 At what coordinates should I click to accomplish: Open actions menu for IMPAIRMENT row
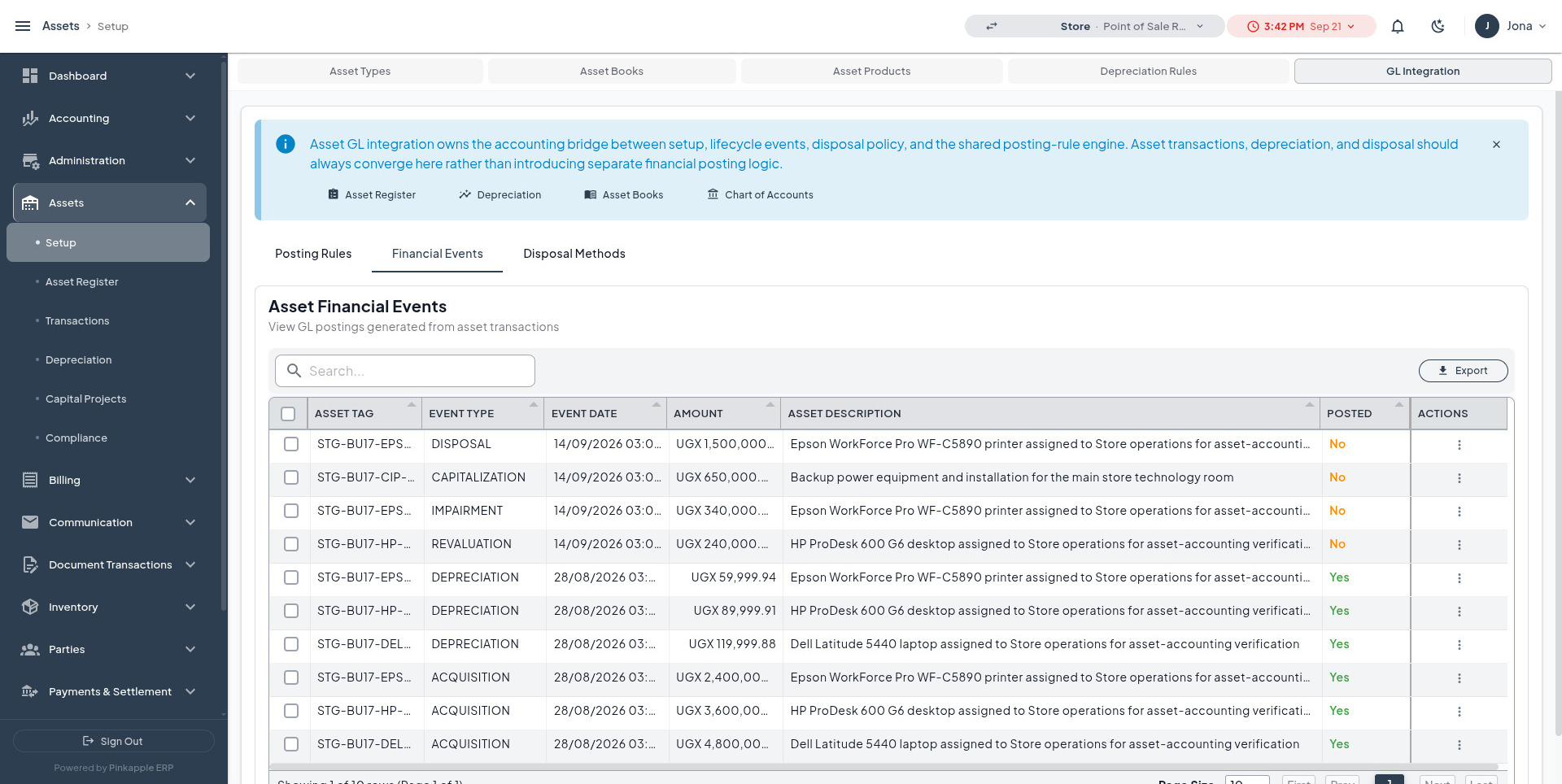(1459, 512)
